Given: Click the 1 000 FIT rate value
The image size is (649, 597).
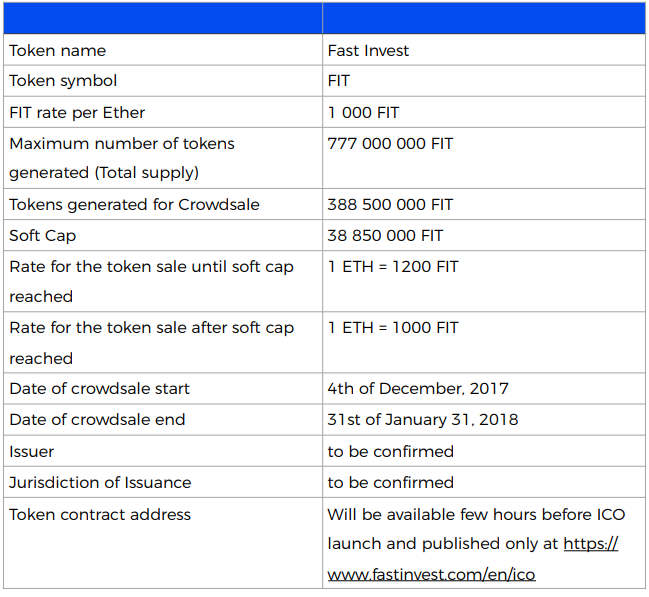Looking at the screenshot, I should click(363, 113).
